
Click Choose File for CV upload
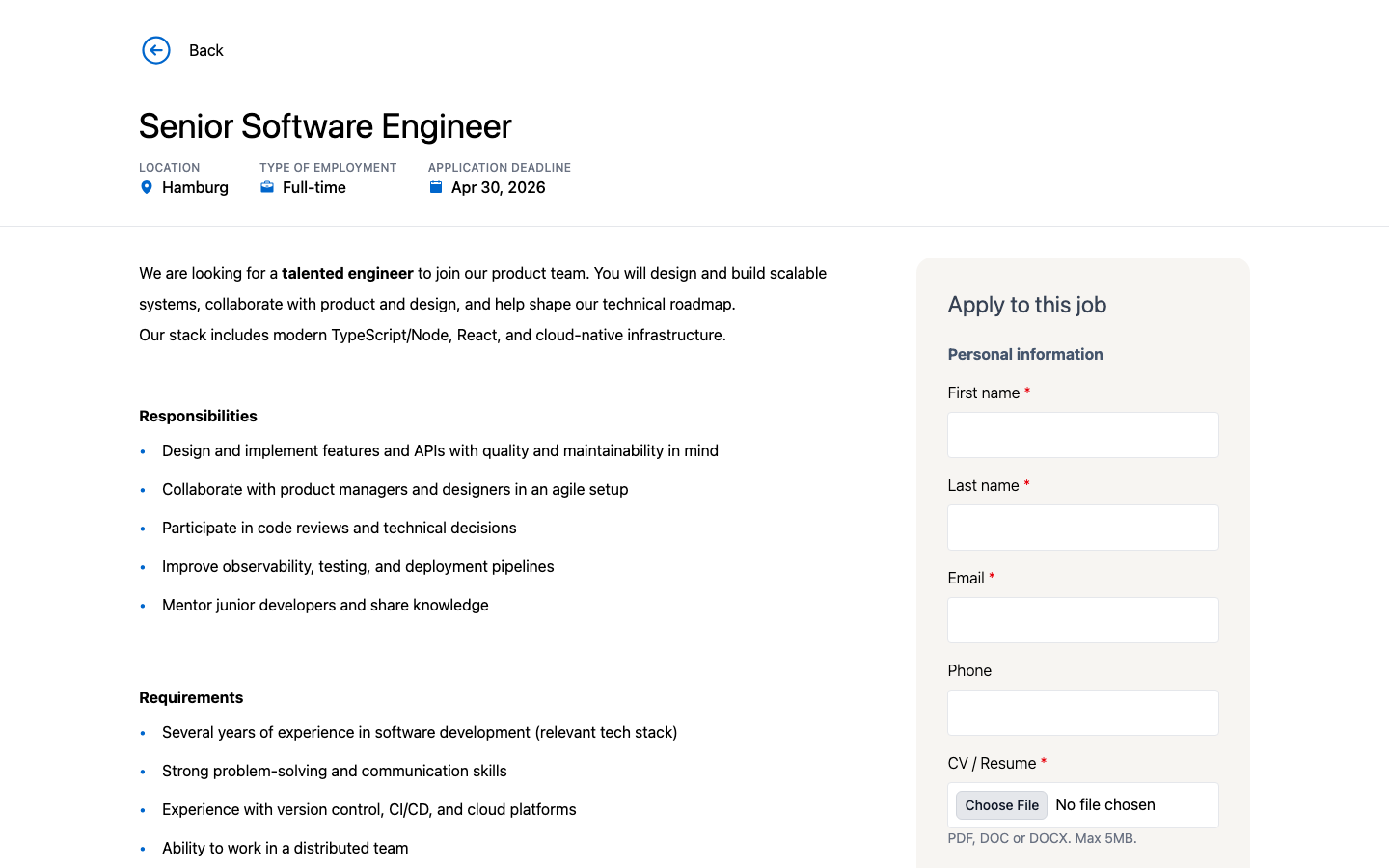point(1001,805)
